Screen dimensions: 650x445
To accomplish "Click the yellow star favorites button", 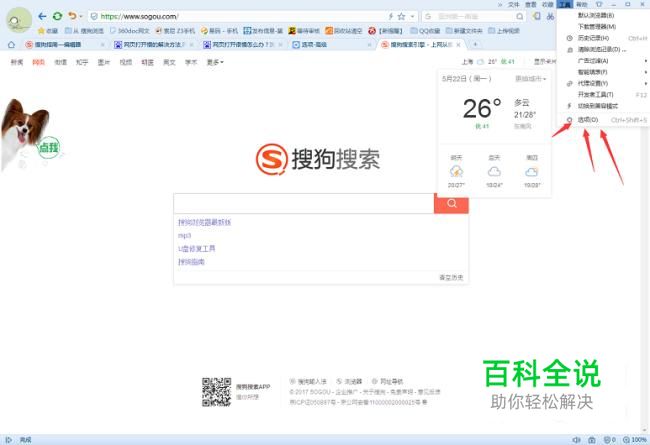I will coord(48,31).
